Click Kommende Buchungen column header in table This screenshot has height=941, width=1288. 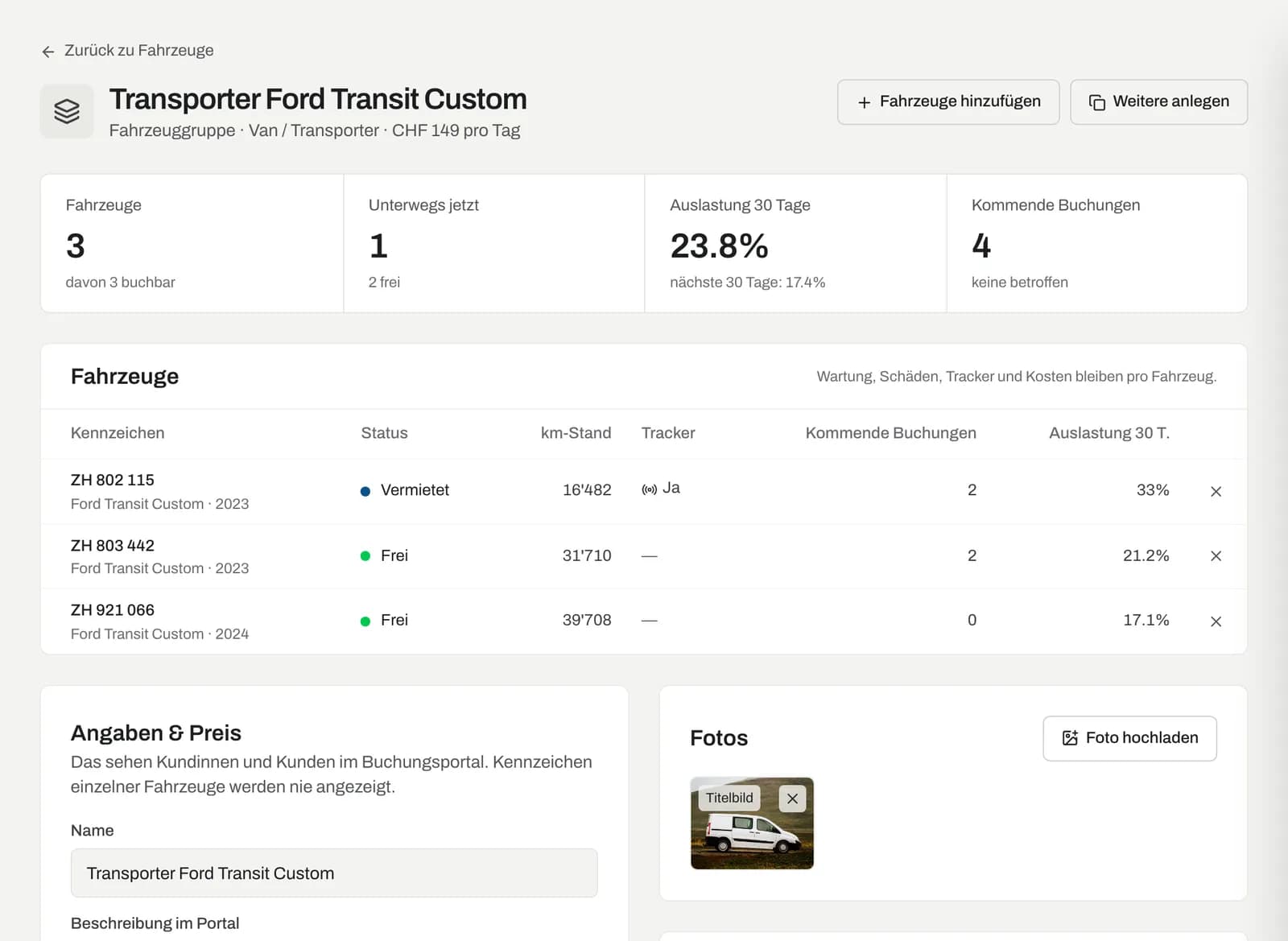pos(890,433)
